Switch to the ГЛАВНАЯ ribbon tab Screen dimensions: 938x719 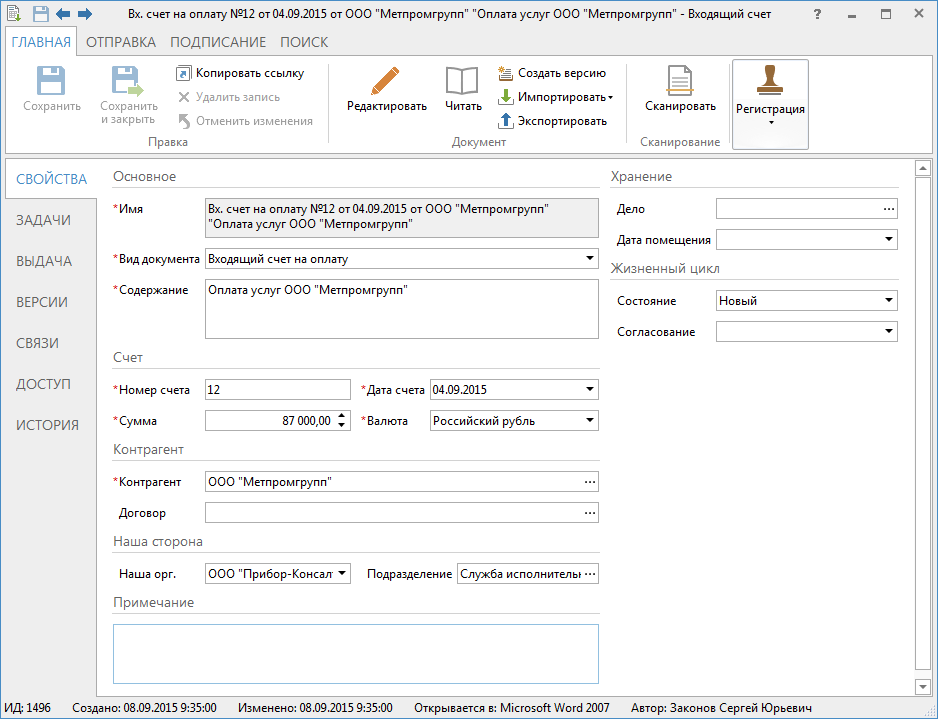pyautogui.click(x=41, y=42)
